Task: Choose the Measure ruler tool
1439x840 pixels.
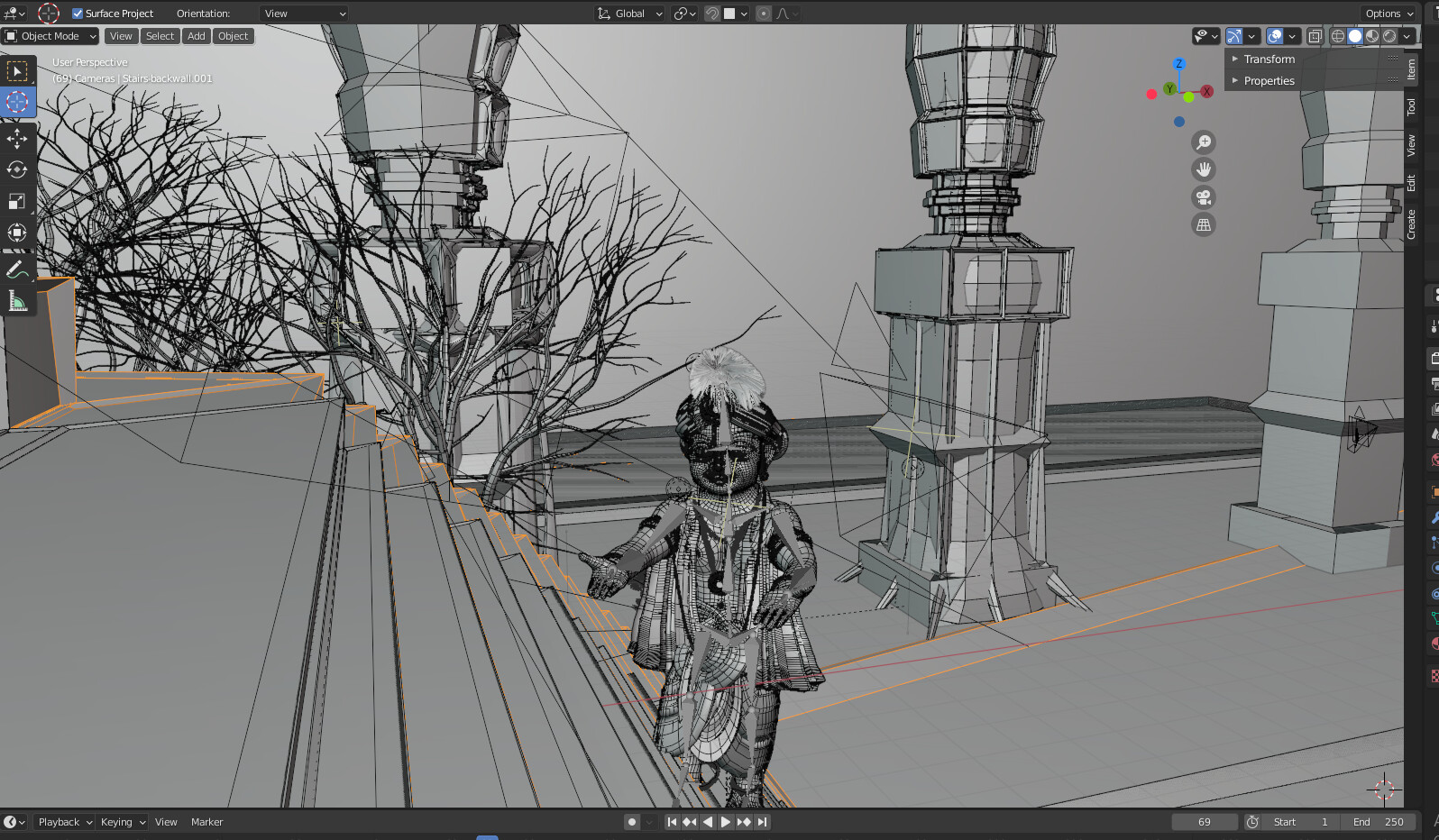Action: [x=17, y=301]
